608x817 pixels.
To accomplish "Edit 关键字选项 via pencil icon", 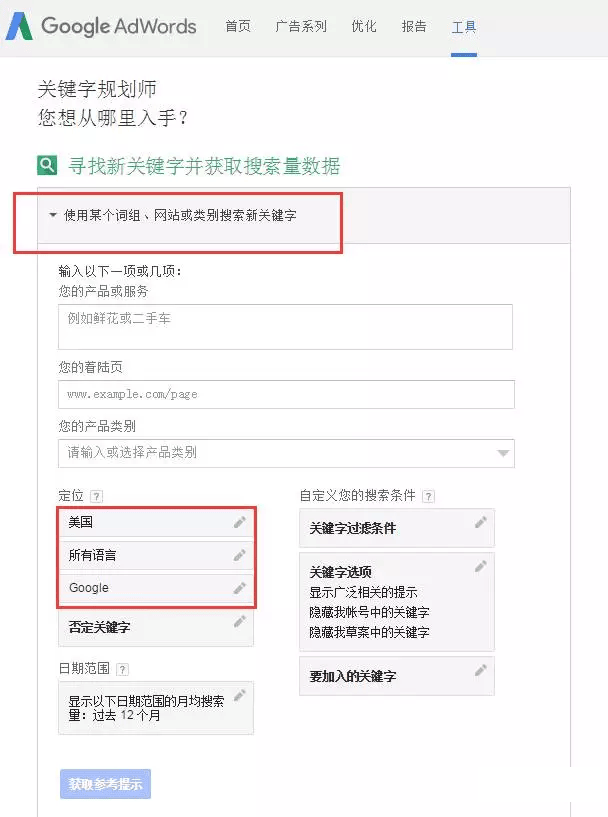I will coord(481,566).
